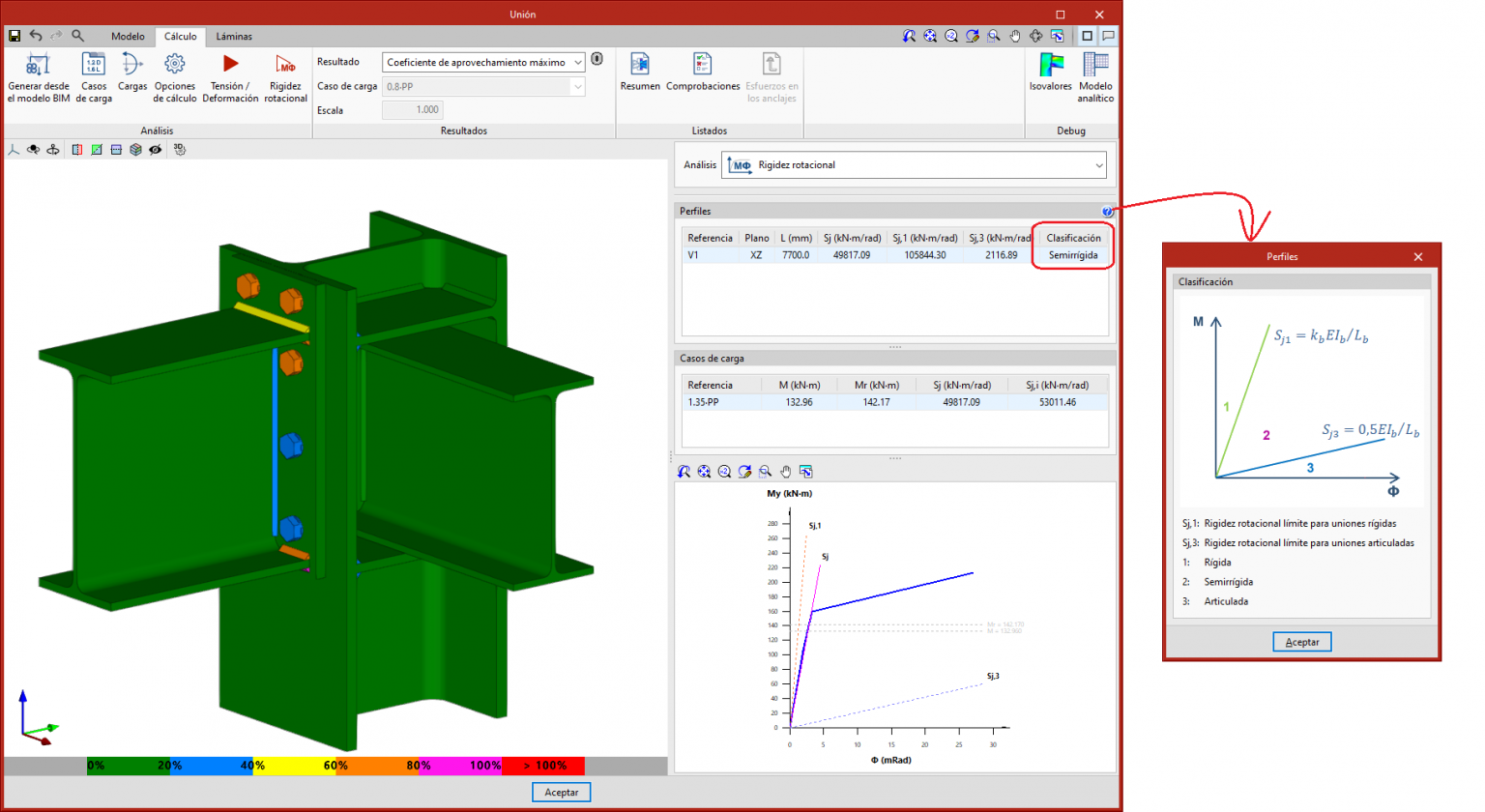Switch to the Láminas tab

click(234, 37)
